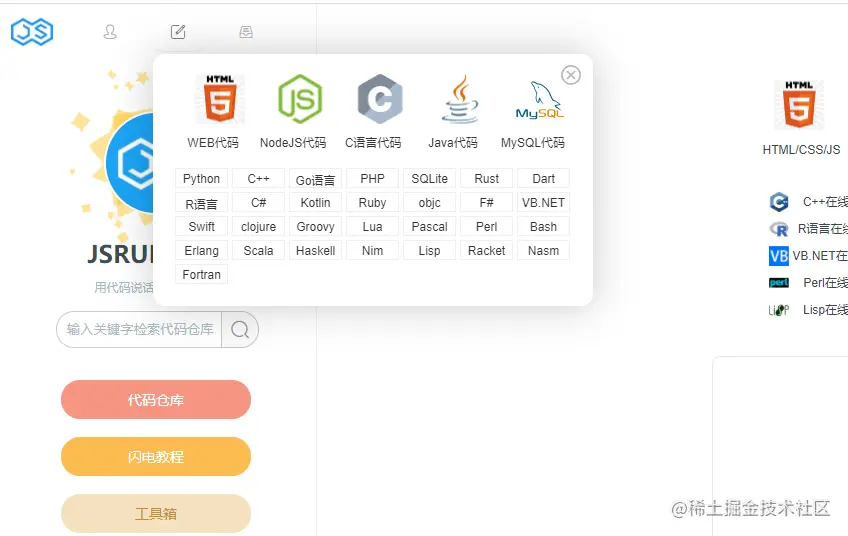
Task: Choose VB.NET in the popup grid
Action: (x=544, y=202)
